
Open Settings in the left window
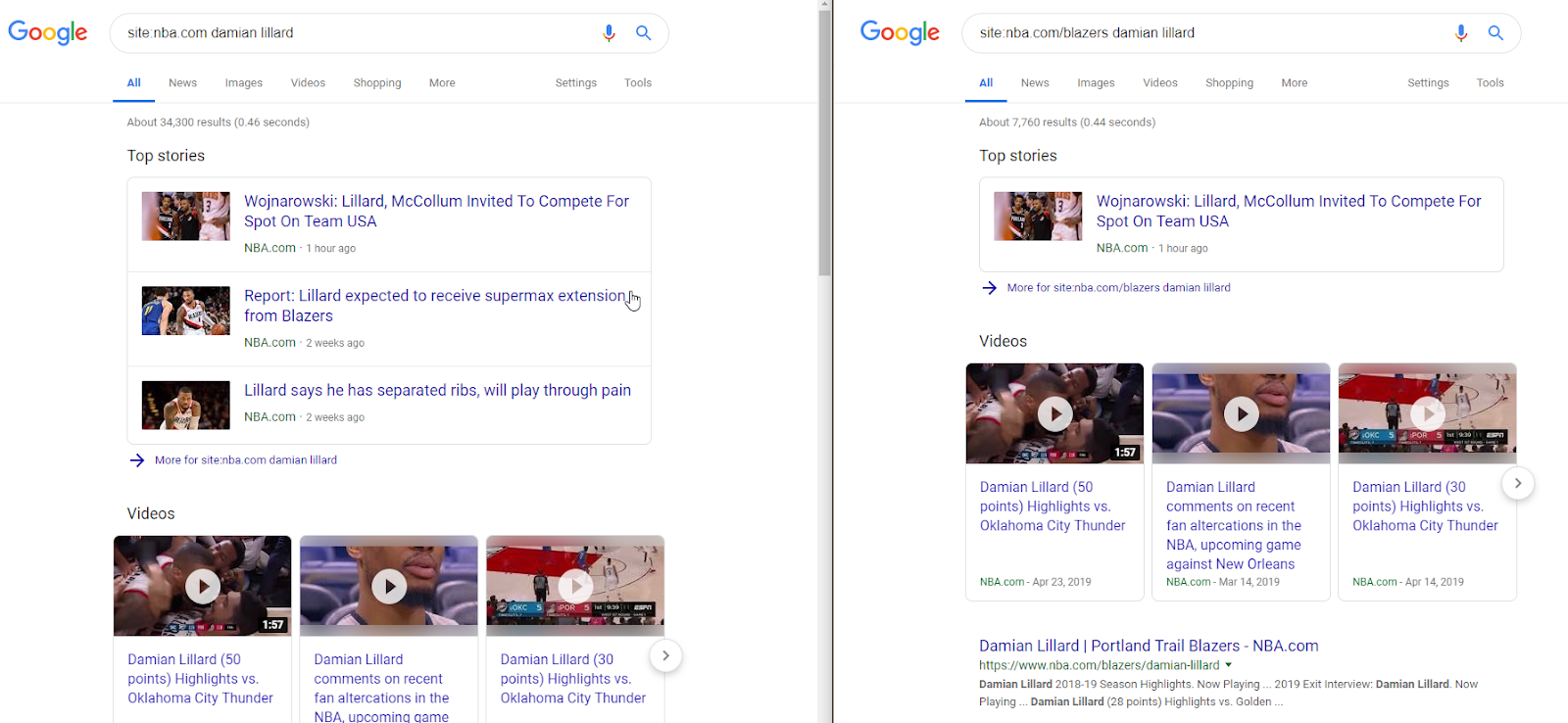pyautogui.click(x=576, y=83)
